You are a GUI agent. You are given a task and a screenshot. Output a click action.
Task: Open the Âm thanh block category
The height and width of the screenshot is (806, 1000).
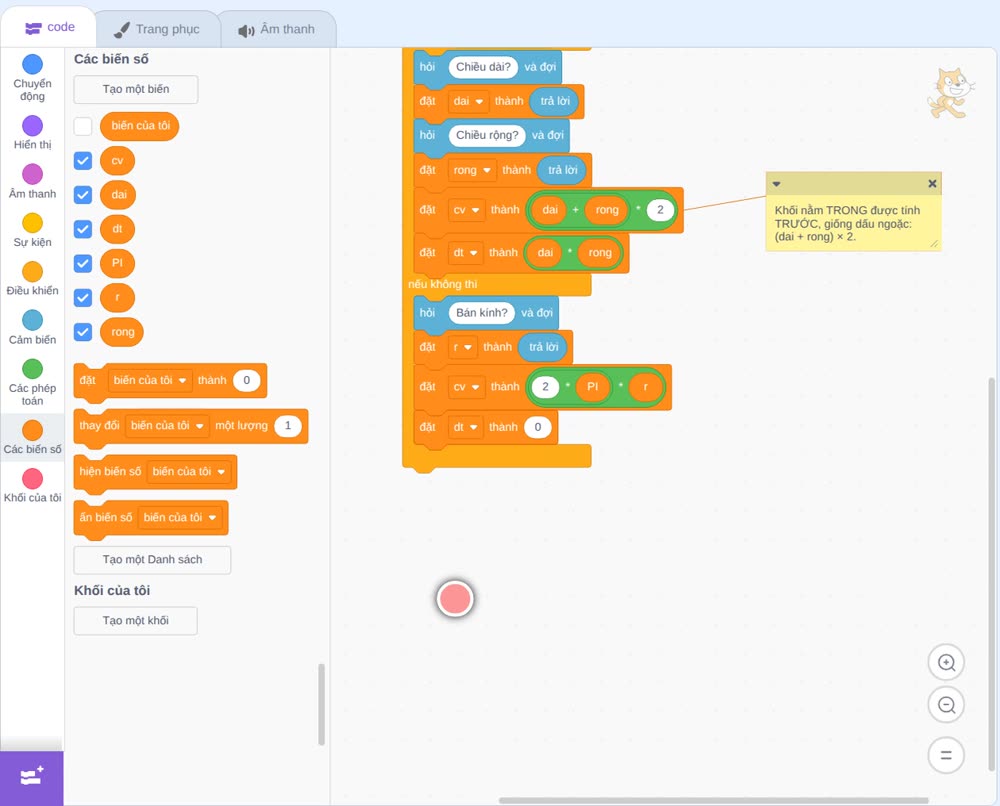(33, 182)
